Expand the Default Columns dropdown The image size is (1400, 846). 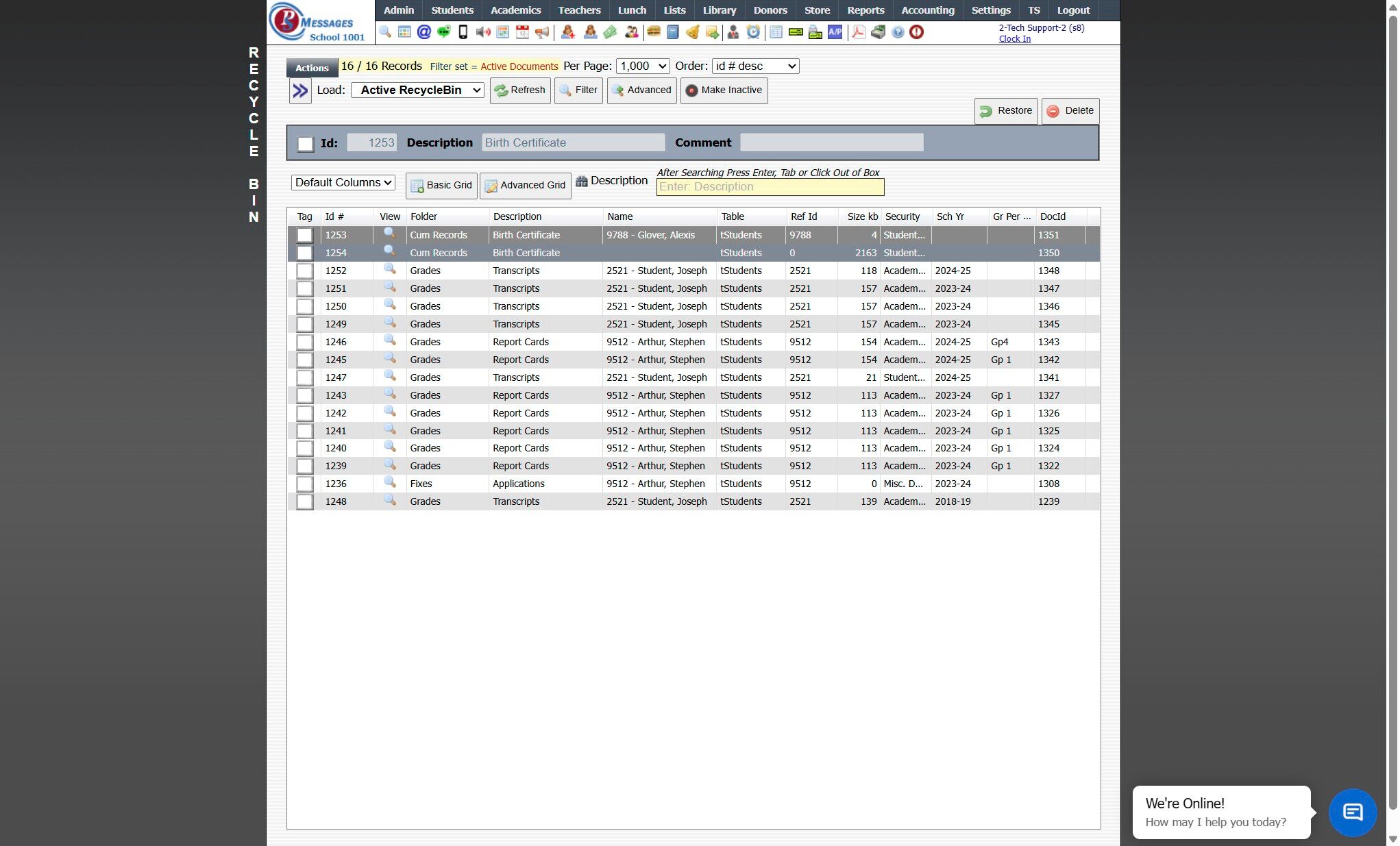[x=343, y=183]
